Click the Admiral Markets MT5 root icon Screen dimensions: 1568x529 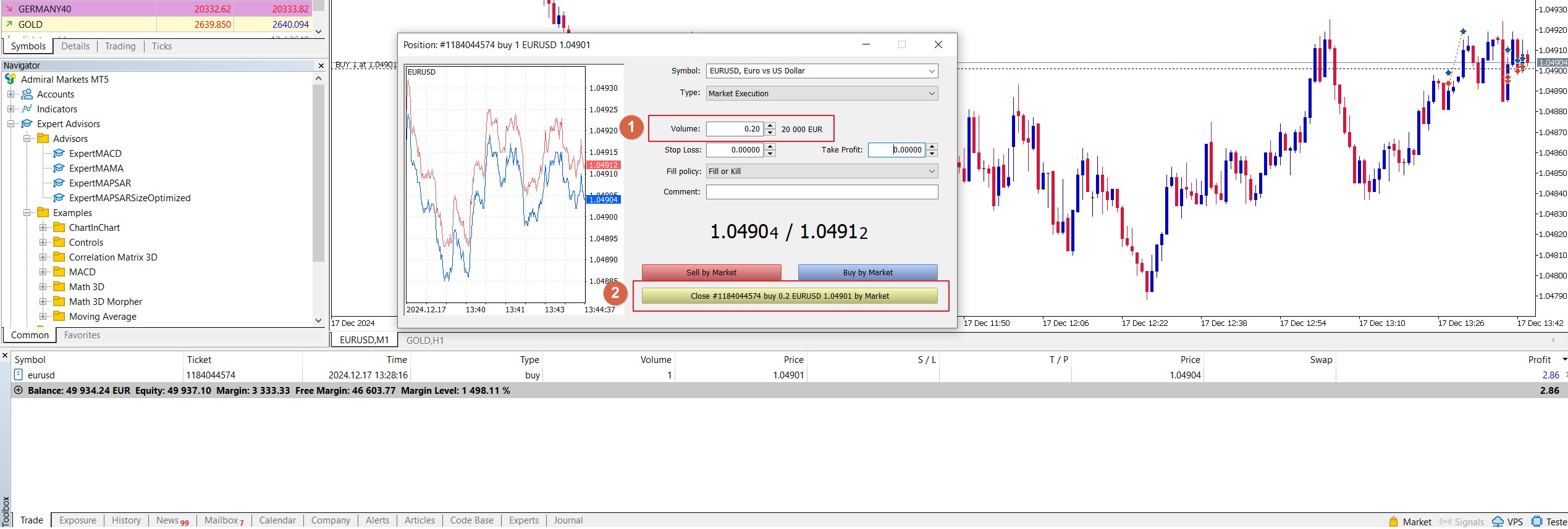tap(11, 79)
